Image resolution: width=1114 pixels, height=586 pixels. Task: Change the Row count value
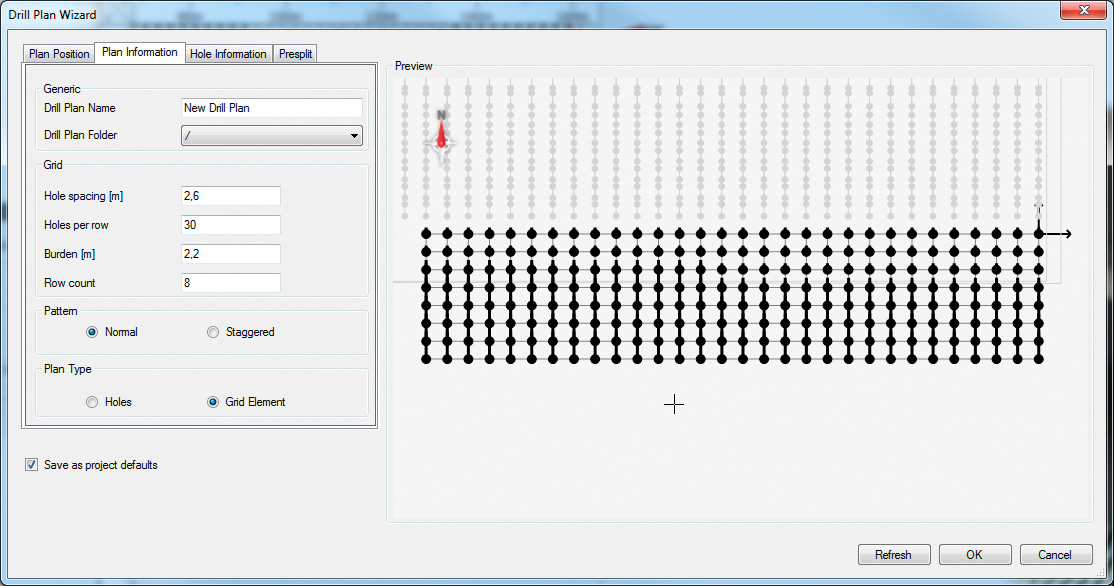(x=230, y=283)
